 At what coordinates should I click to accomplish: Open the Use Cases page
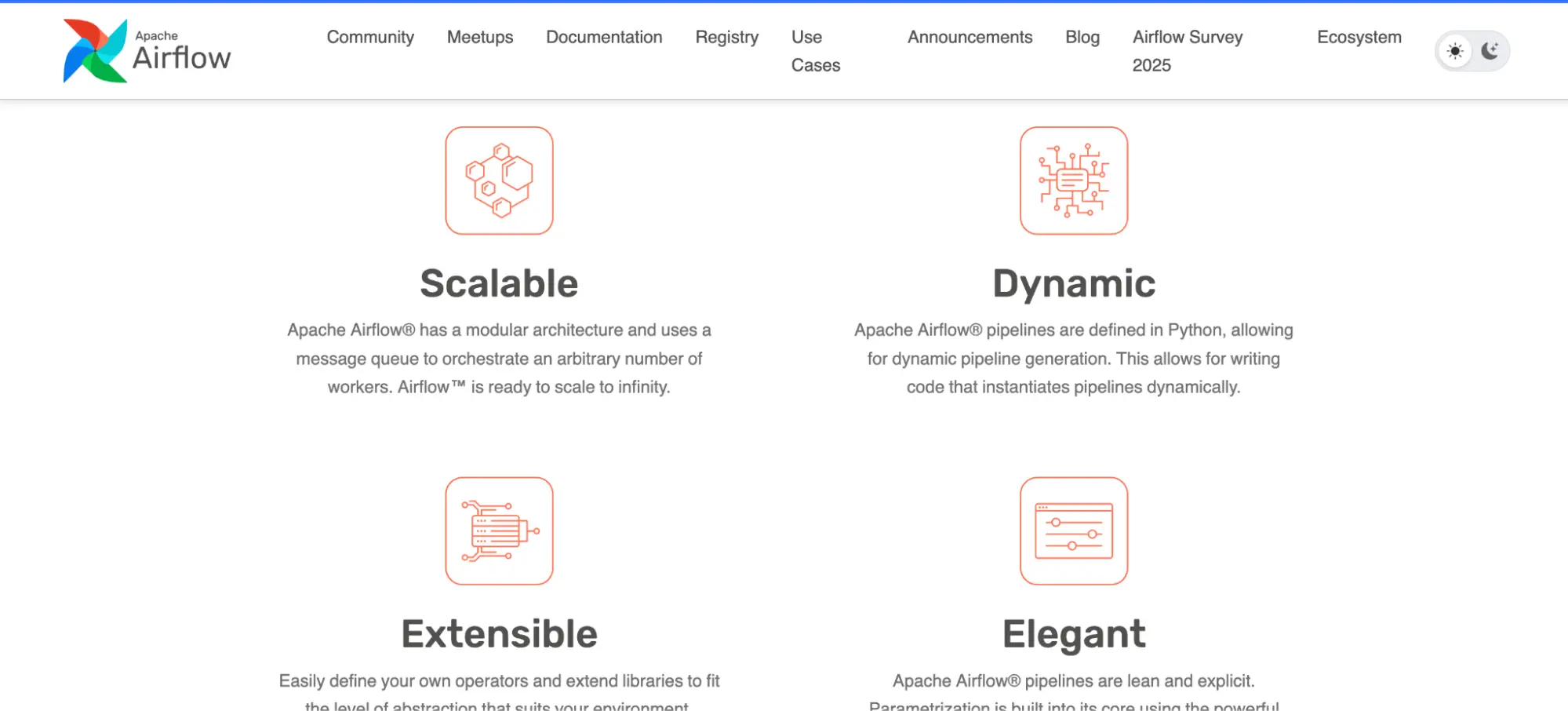click(816, 51)
